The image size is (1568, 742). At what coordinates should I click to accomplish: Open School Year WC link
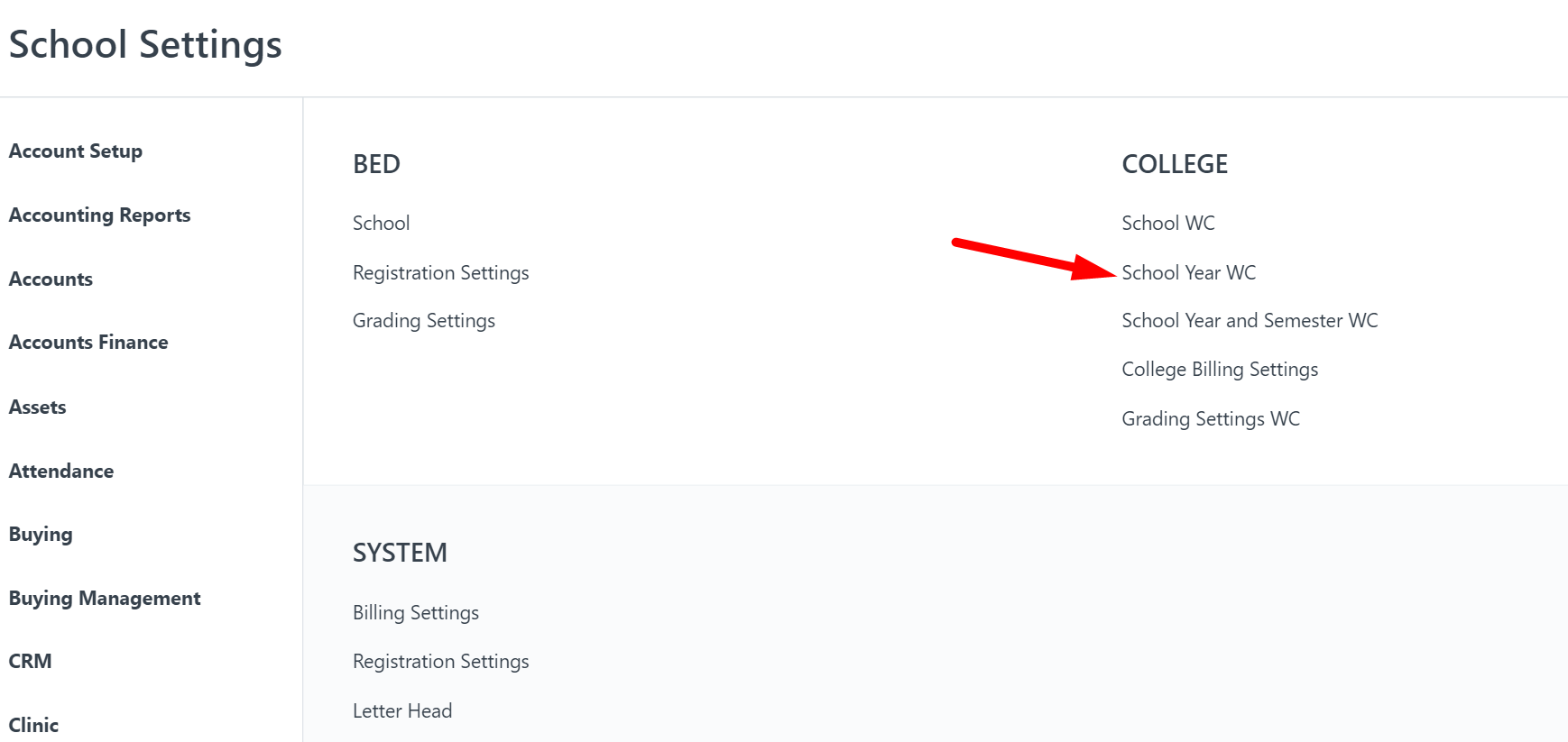[1188, 272]
